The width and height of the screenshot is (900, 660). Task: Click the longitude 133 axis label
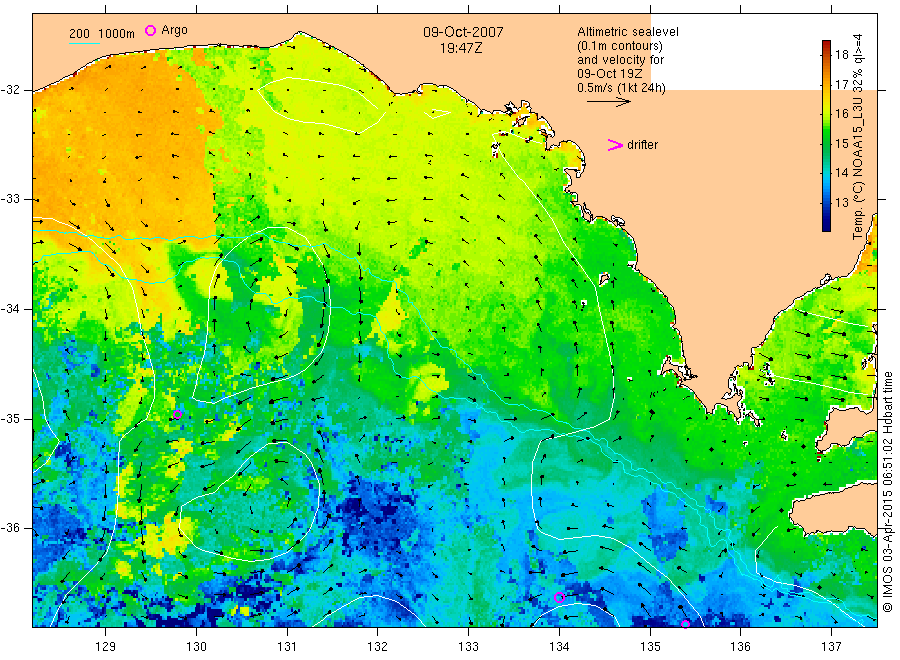[468, 647]
